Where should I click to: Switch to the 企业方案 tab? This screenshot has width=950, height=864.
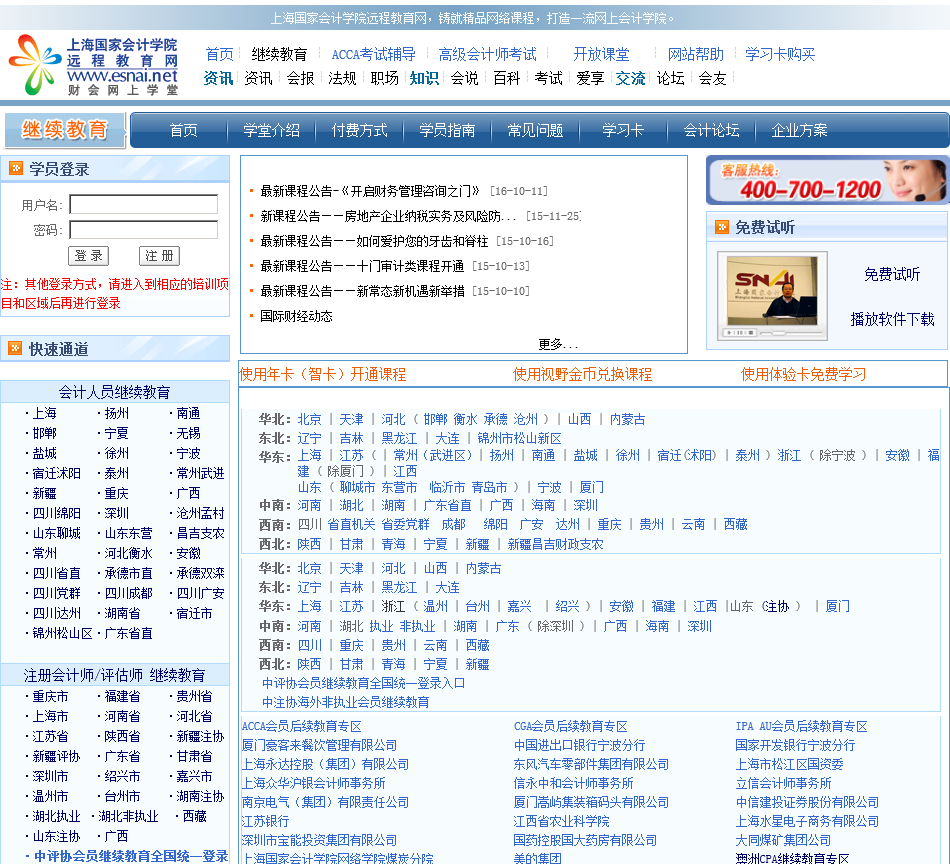point(799,130)
